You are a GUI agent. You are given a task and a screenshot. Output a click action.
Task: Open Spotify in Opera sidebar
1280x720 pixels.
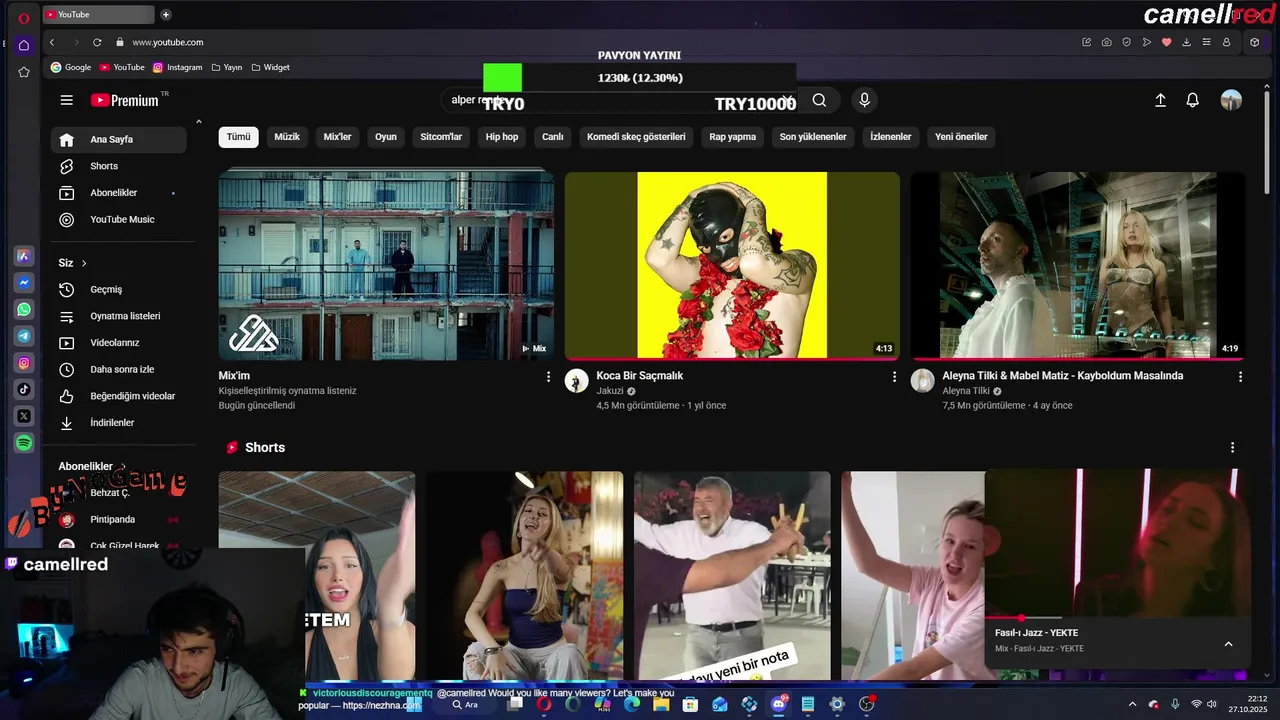(x=24, y=442)
